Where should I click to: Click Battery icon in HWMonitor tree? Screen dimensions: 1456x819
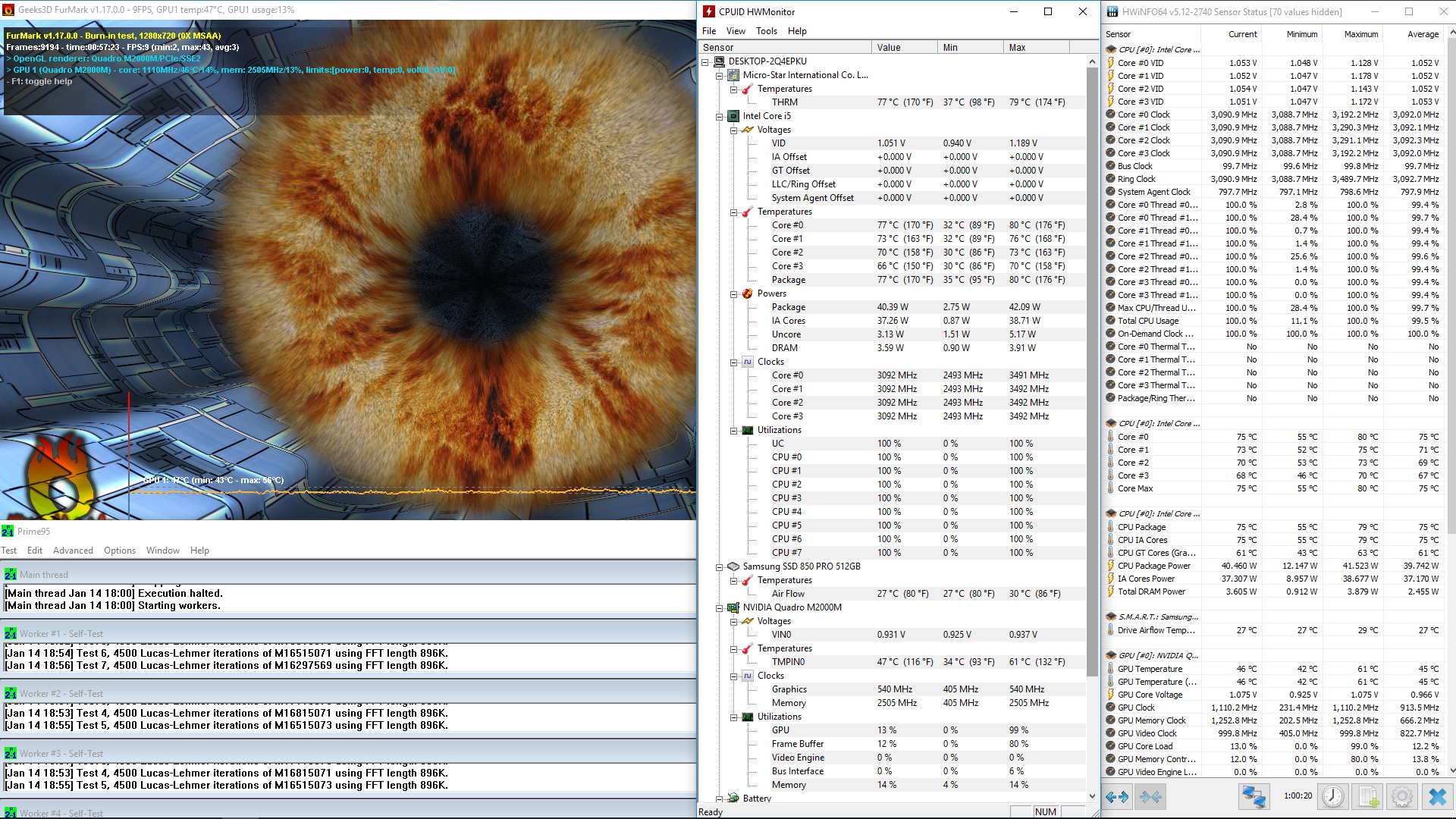click(x=733, y=798)
